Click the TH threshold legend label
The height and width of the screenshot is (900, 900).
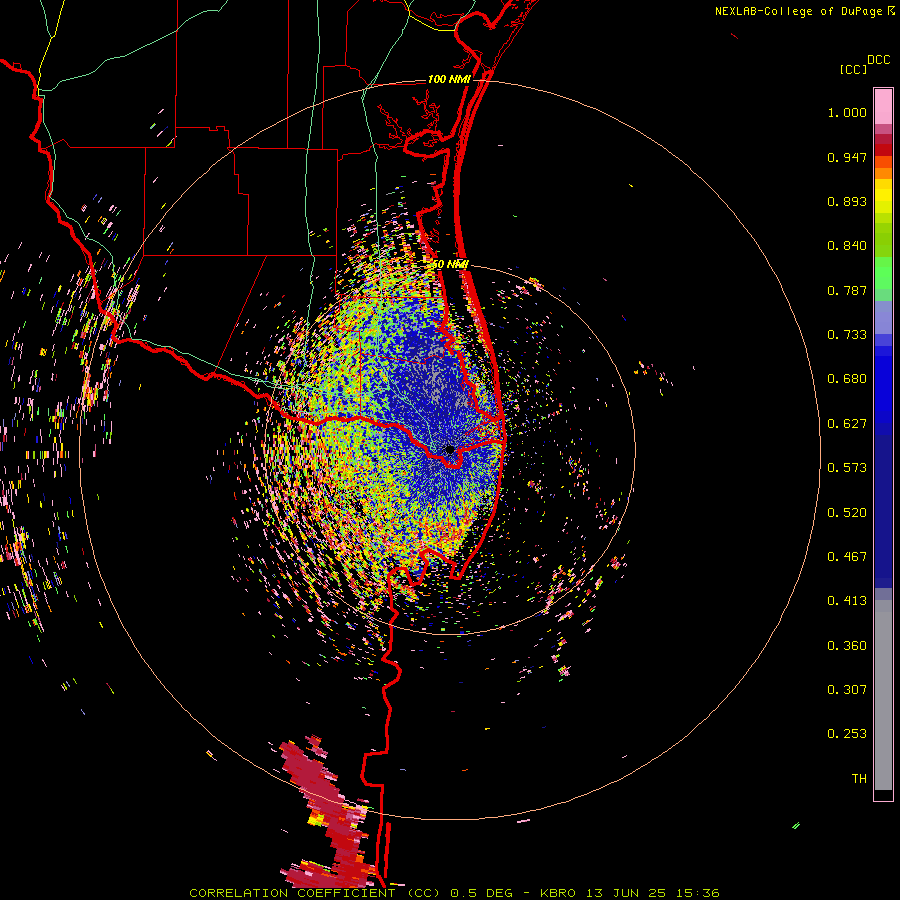click(x=859, y=778)
